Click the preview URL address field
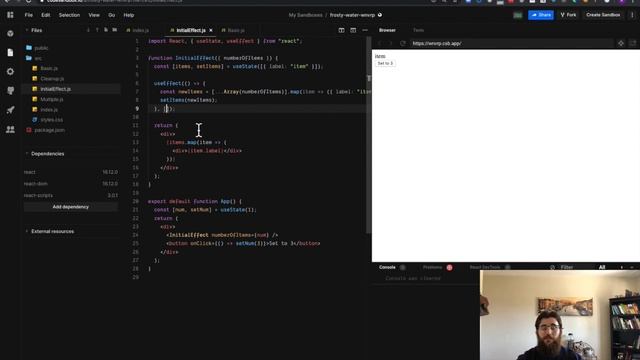Image resolution: width=640 pixels, height=360 pixels. [x=511, y=43]
